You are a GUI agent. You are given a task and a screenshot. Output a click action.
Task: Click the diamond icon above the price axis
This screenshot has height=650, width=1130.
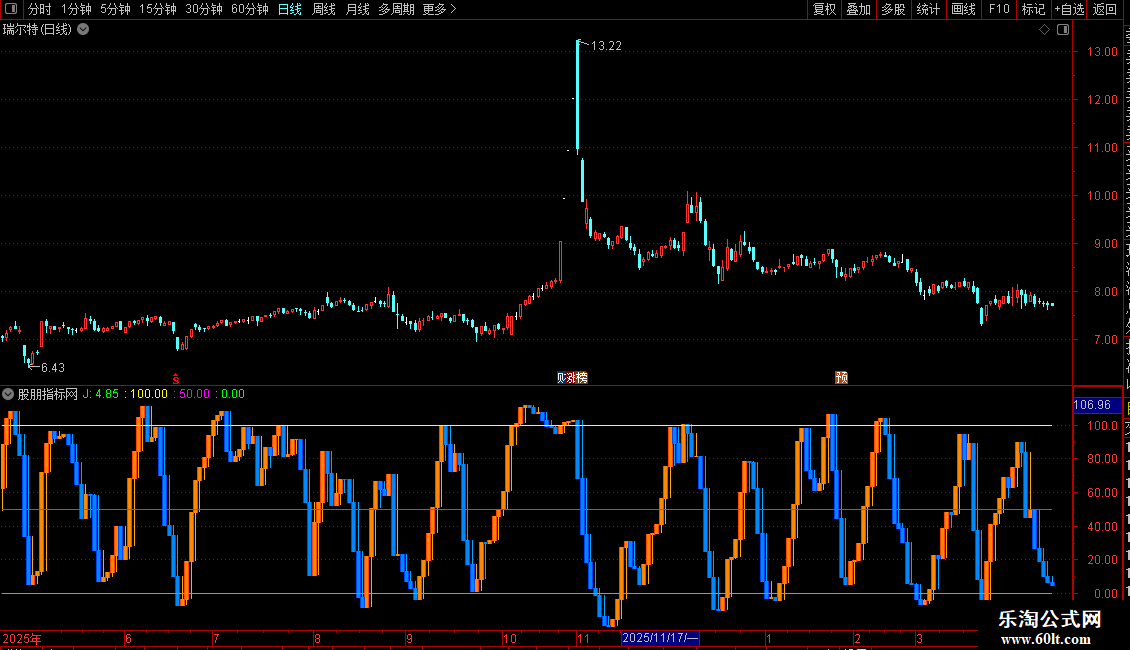[x=1044, y=30]
